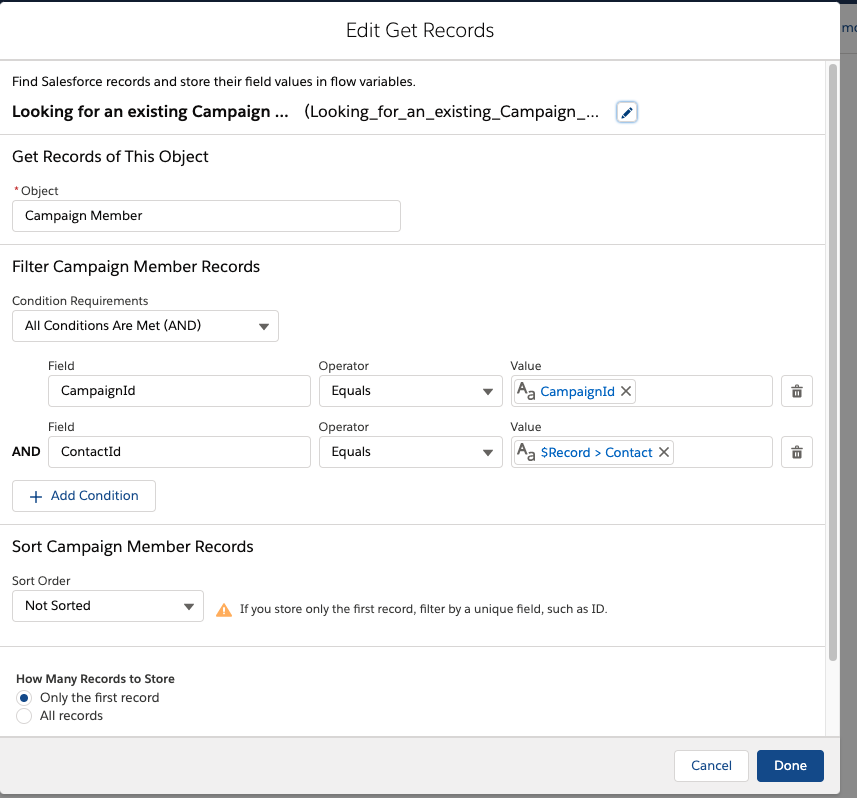Image resolution: width=857 pixels, height=798 pixels.
Task: Select All records radio option
Action: tap(24, 716)
